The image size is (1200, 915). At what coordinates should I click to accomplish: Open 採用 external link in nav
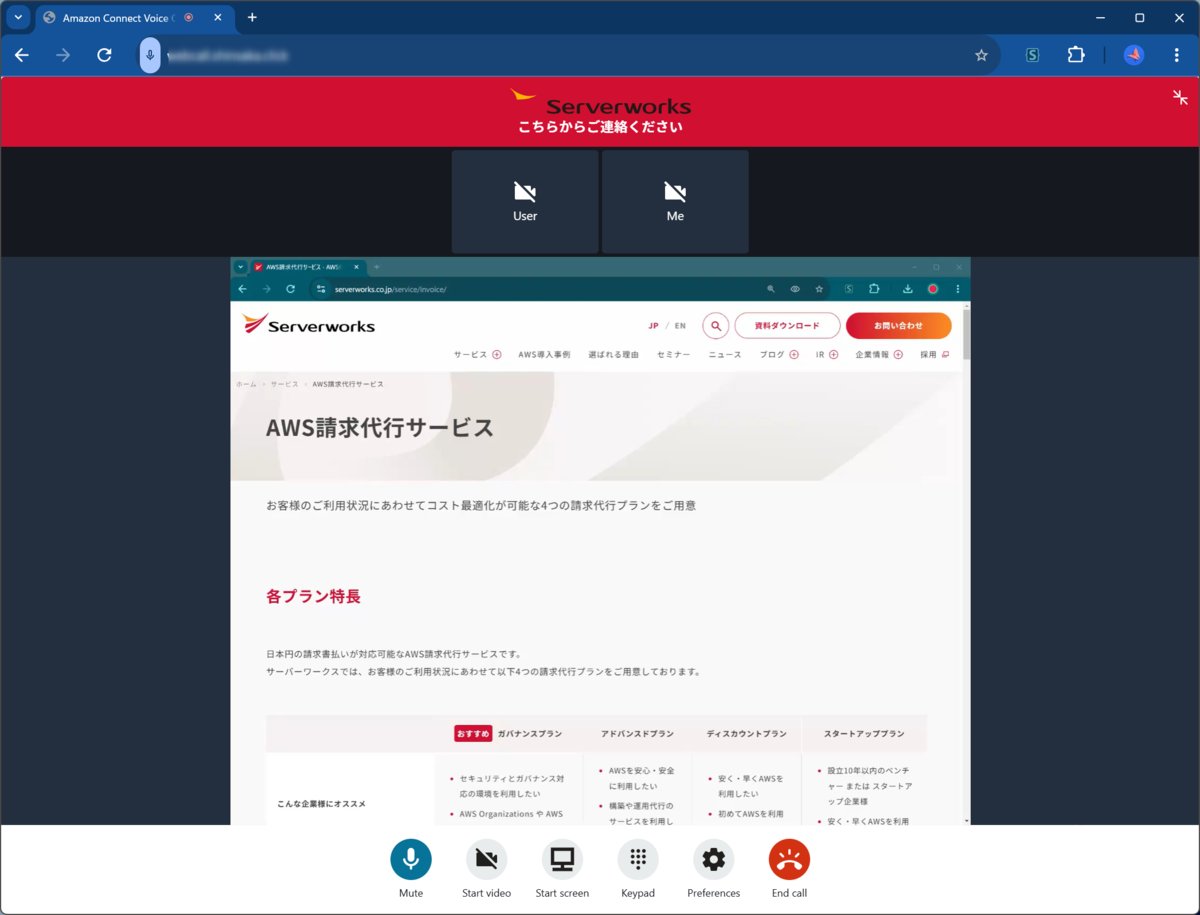935,355
